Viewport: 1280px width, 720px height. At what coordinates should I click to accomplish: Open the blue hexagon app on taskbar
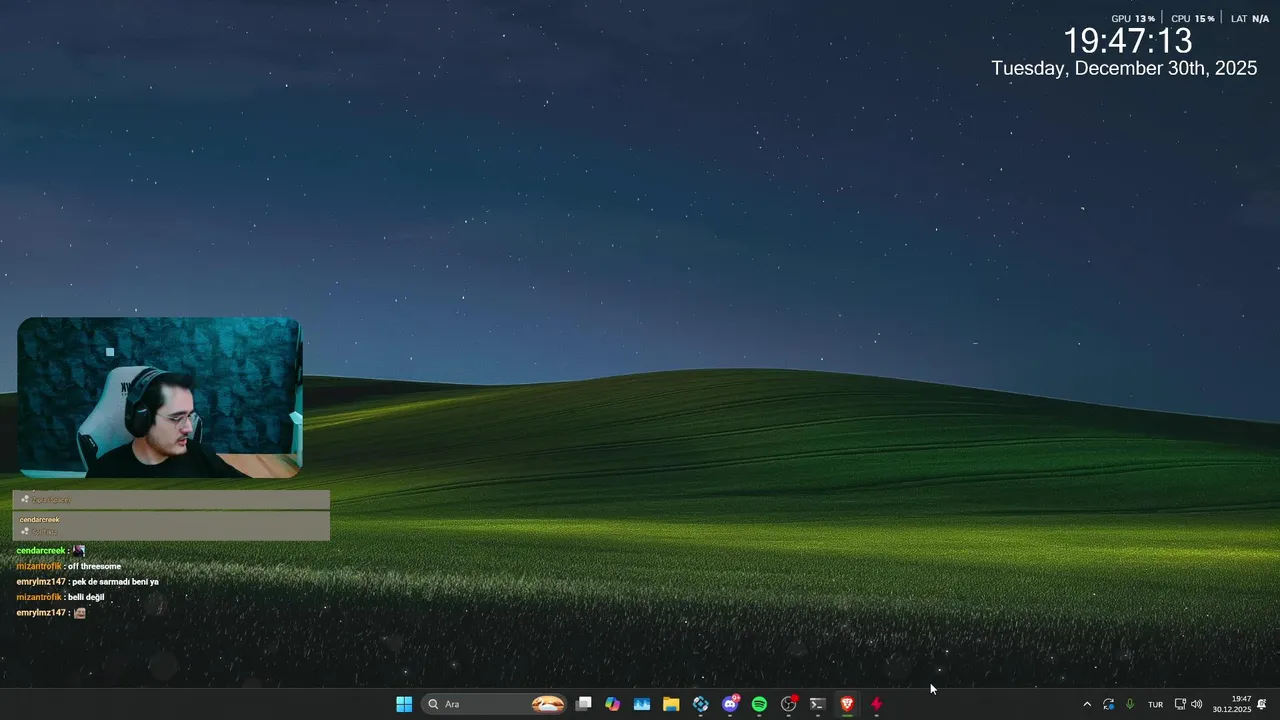[701, 704]
